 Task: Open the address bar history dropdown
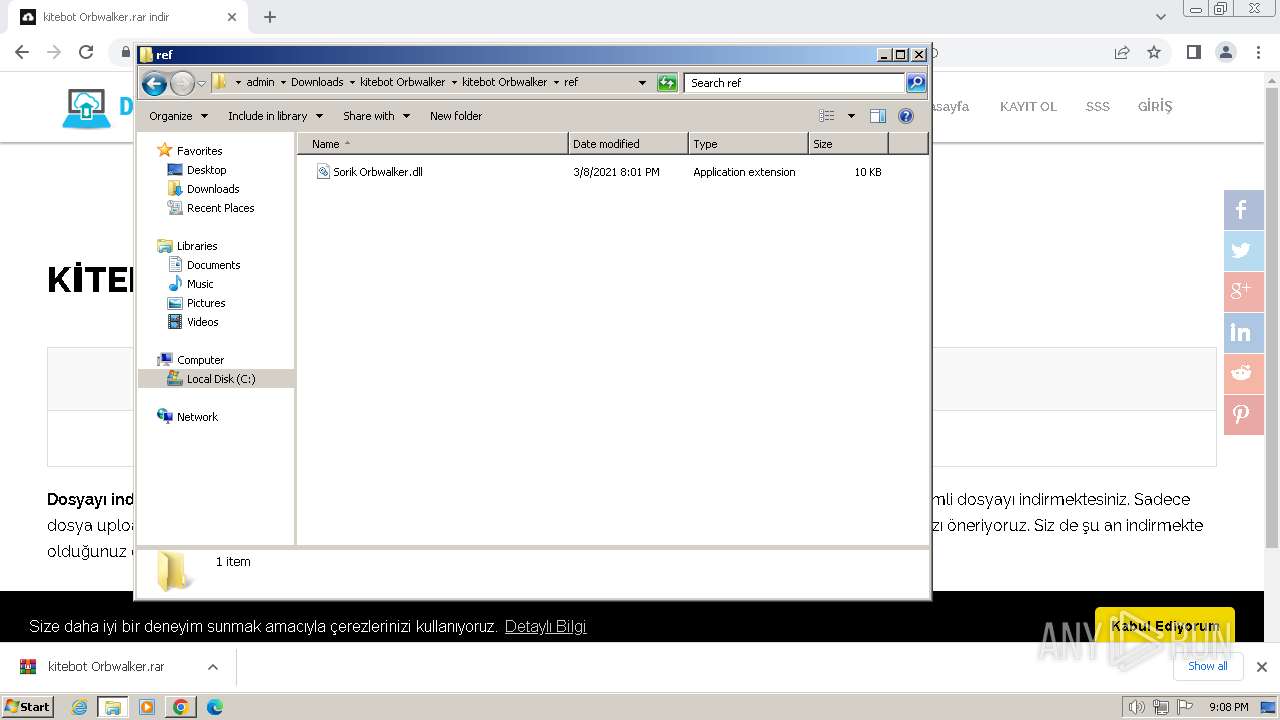[642, 83]
